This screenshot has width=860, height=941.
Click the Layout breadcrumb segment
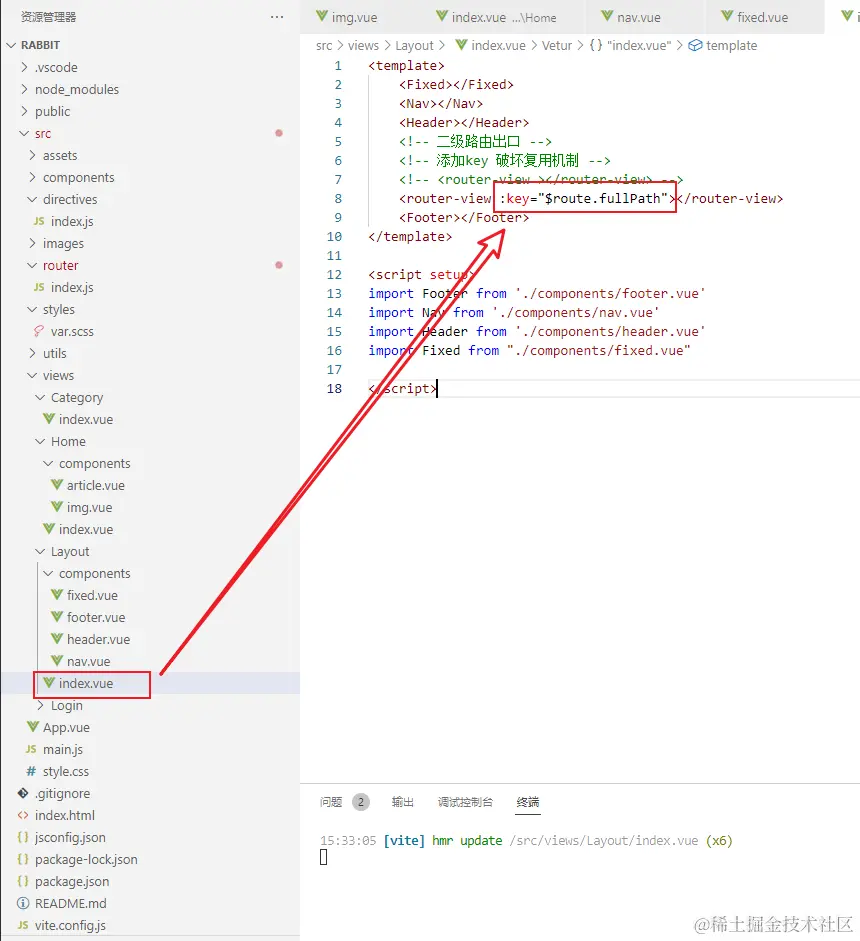pyautogui.click(x=414, y=46)
